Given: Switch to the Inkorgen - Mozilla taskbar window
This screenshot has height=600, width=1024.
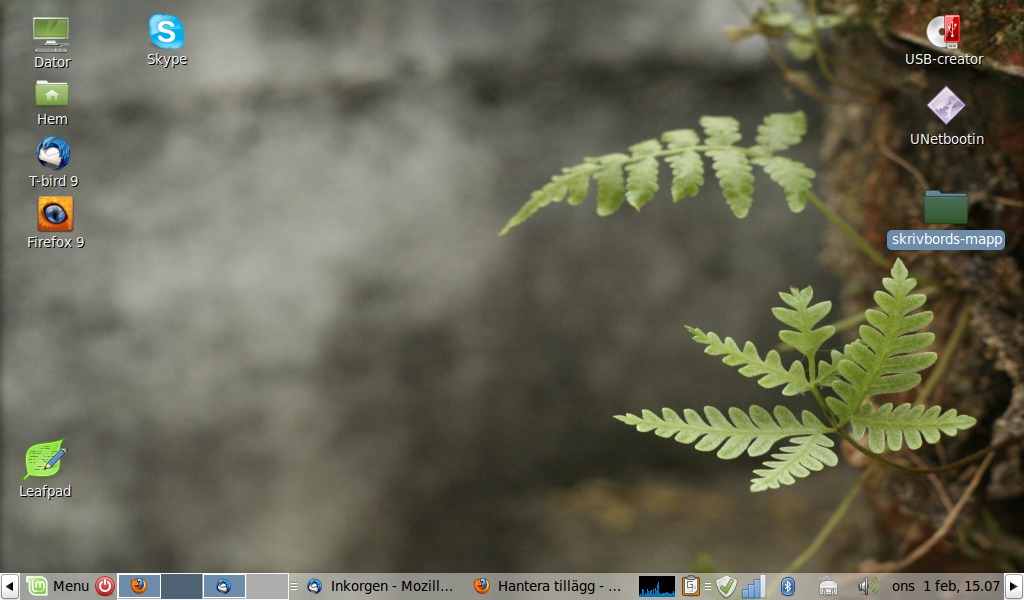Looking at the screenshot, I should coord(381,586).
